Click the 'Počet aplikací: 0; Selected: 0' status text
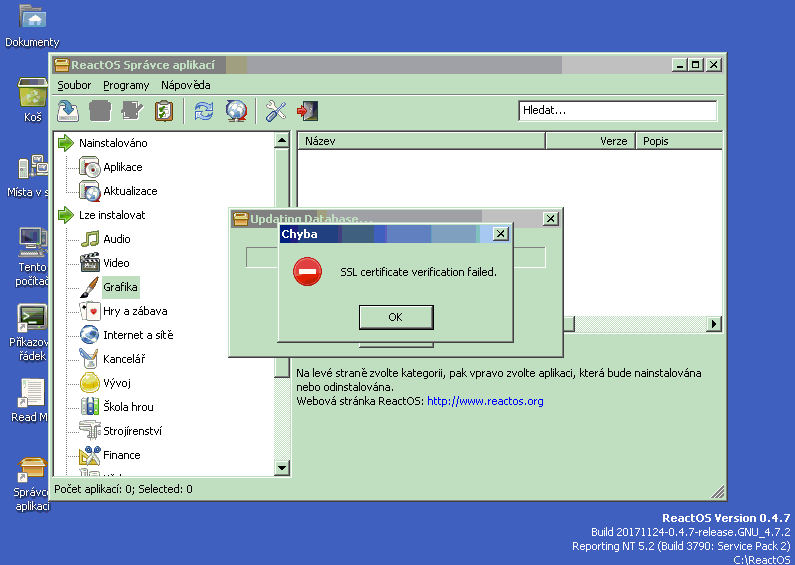This screenshot has height=565, width=795. tap(123, 489)
